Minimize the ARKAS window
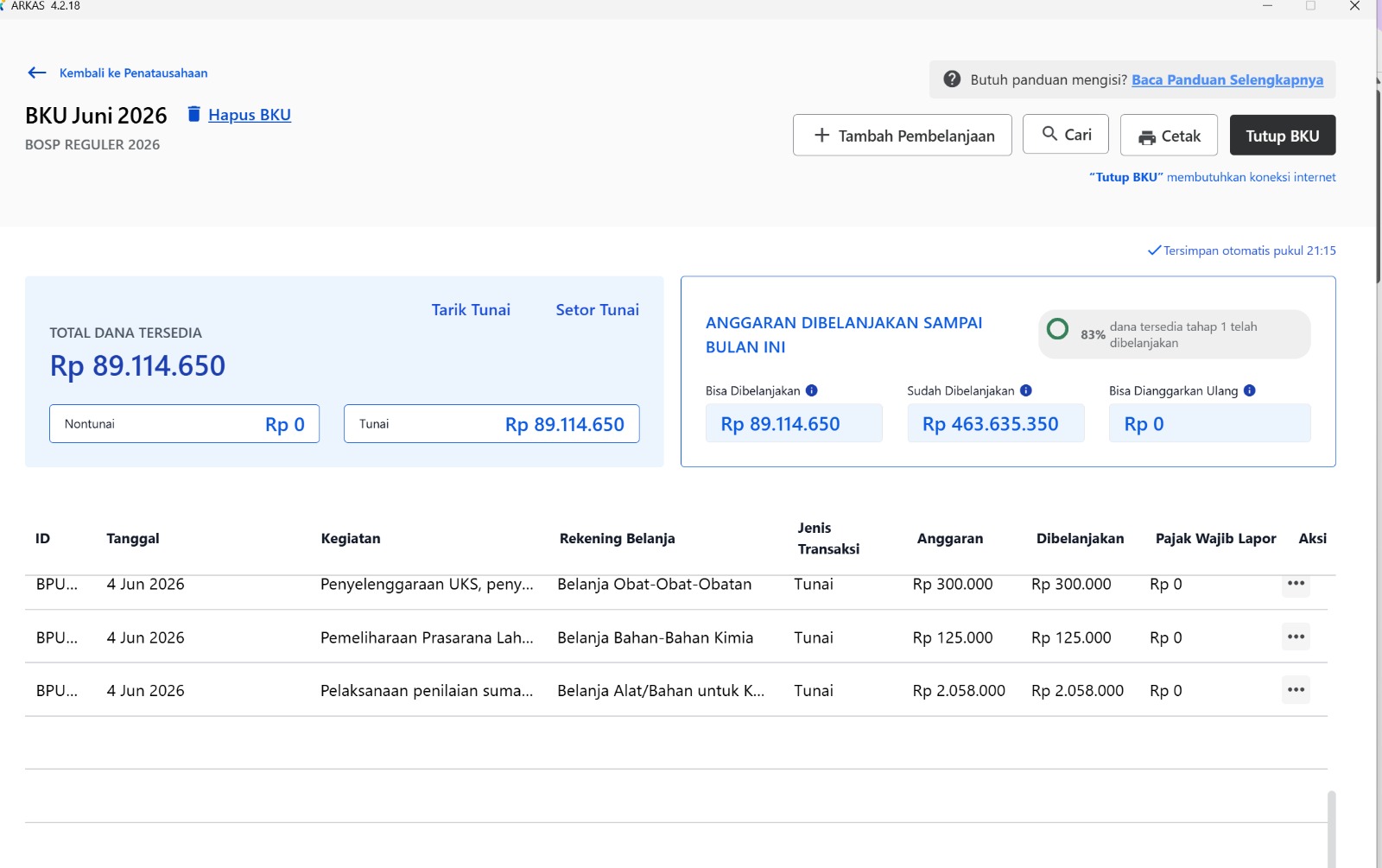The image size is (1382, 868). click(1267, 6)
